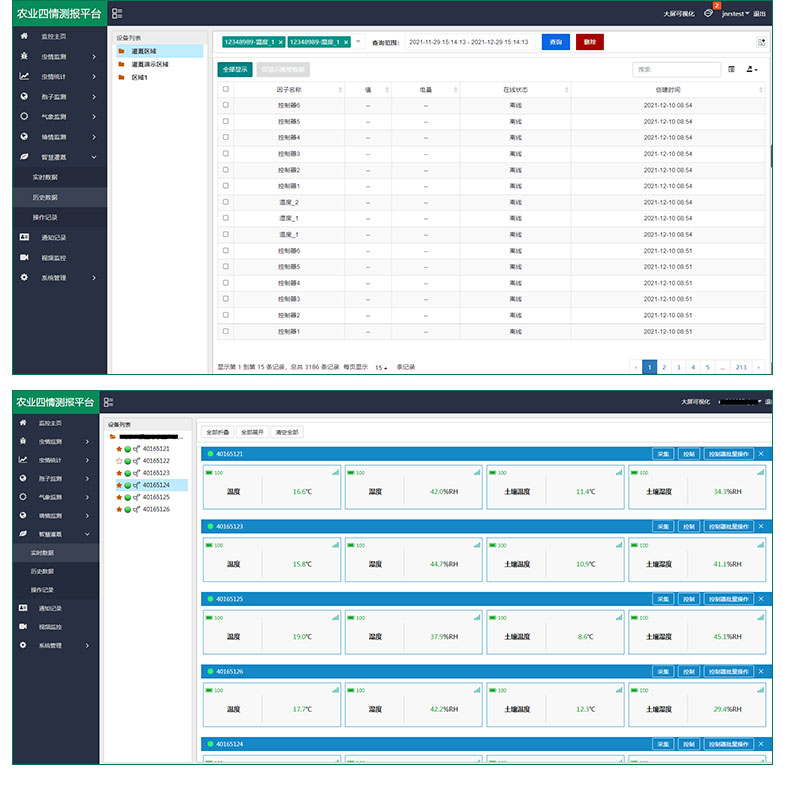Click video camera icon for 视频监控 in top sidebar
The width and height of the screenshot is (790, 792).
pos(24,258)
